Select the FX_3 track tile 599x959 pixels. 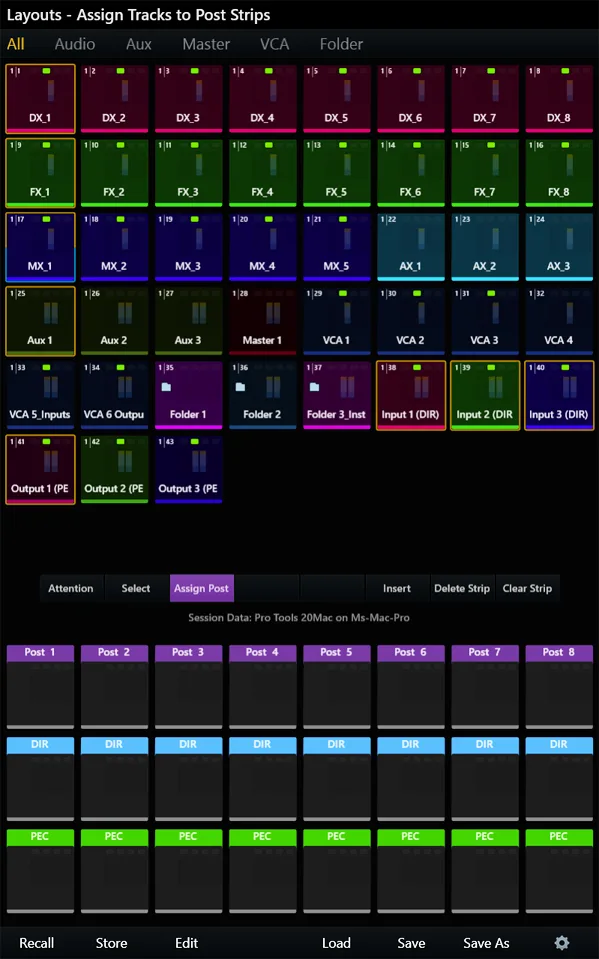(188, 172)
